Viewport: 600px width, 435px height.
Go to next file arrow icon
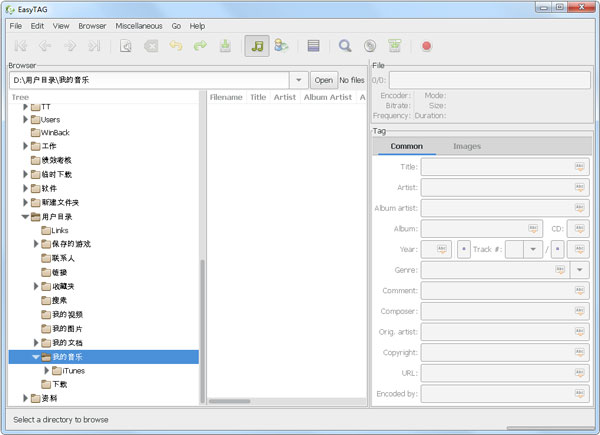click(70, 46)
